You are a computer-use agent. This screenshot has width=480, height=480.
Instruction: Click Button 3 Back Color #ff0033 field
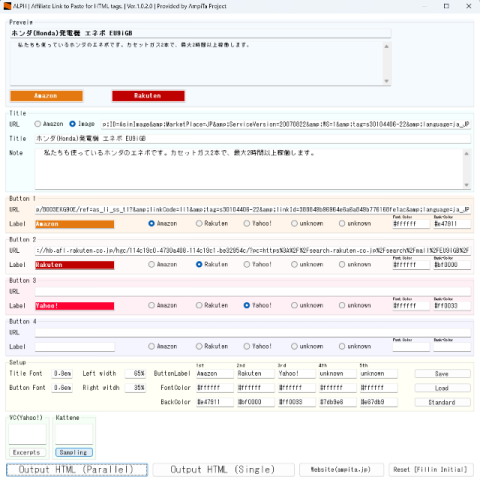452,306
